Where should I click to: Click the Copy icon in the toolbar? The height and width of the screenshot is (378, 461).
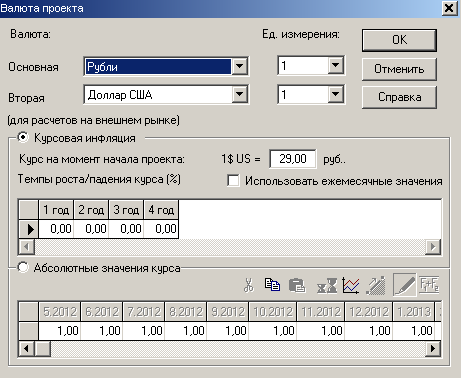pos(272,285)
